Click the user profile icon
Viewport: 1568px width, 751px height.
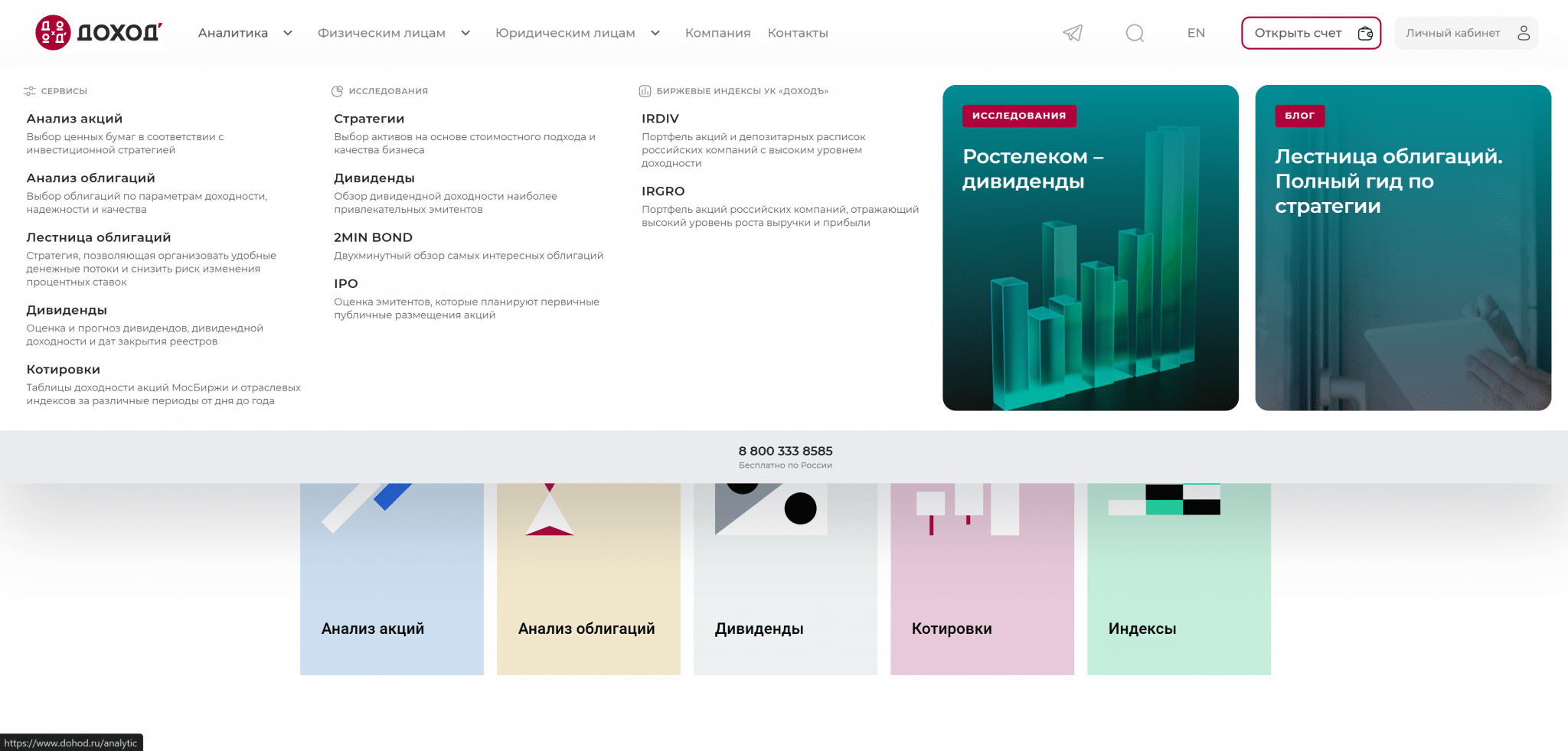[x=1524, y=33]
